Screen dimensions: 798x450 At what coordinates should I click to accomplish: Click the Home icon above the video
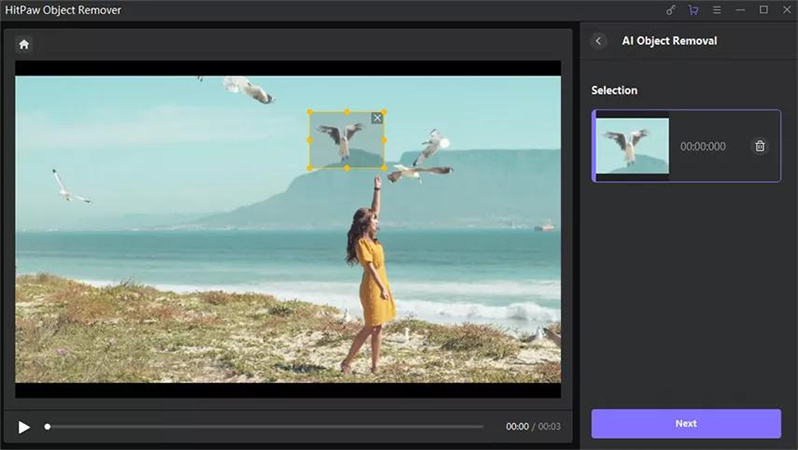click(24, 44)
